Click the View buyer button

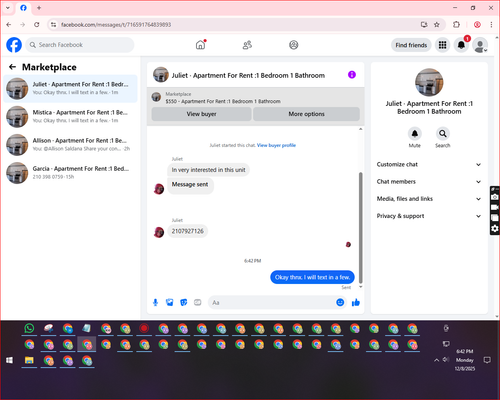click(x=201, y=114)
